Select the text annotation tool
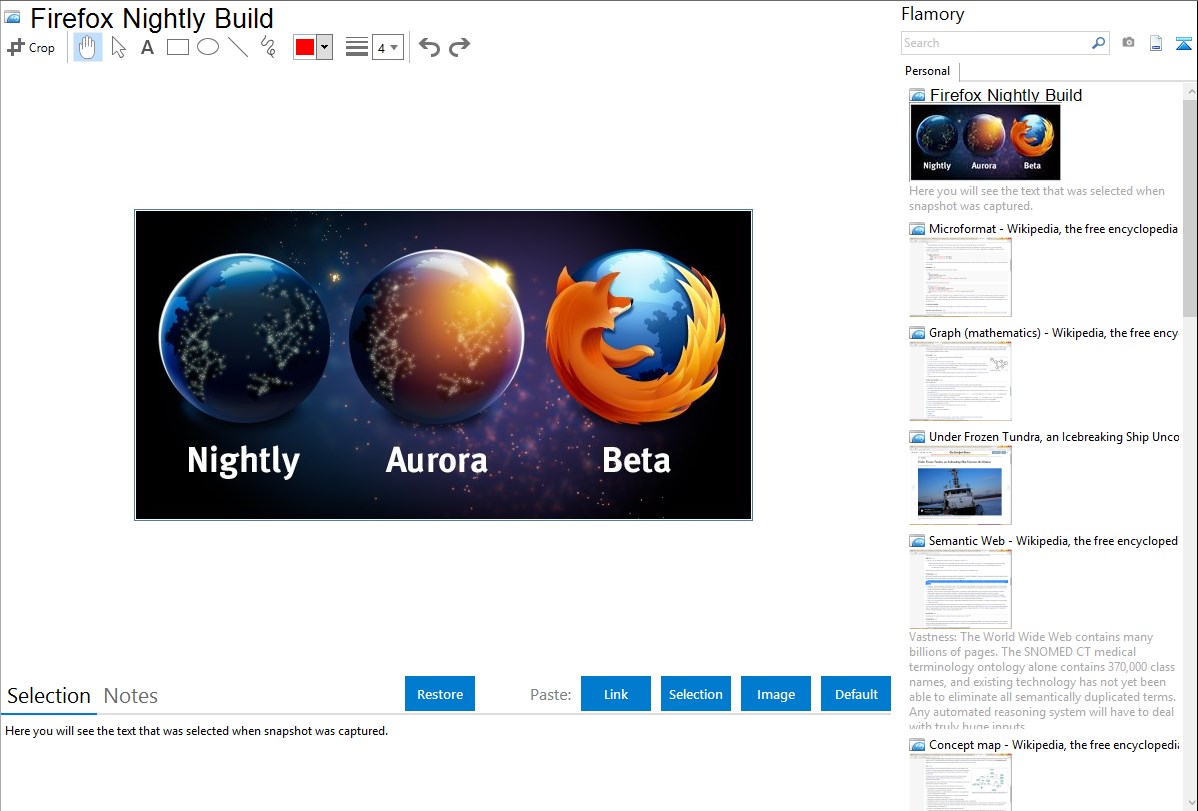This screenshot has width=1198, height=811. 147,47
